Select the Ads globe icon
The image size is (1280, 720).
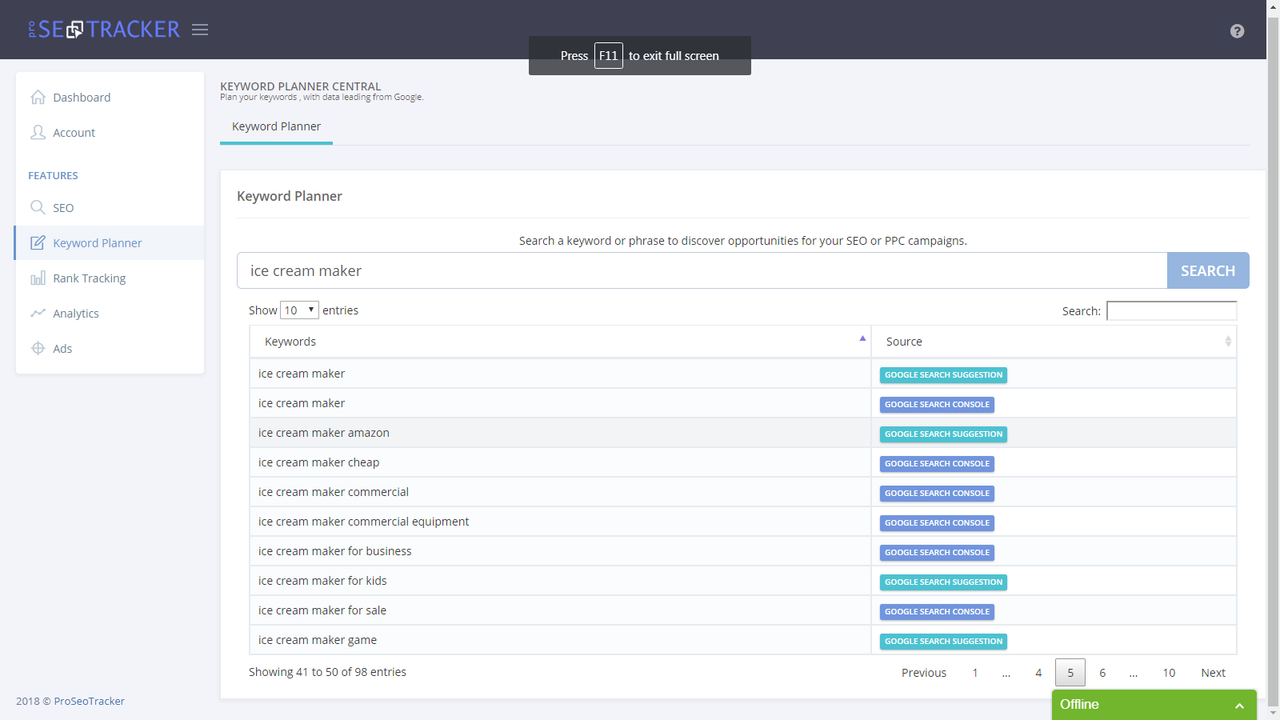pyautogui.click(x=38, y=348)
